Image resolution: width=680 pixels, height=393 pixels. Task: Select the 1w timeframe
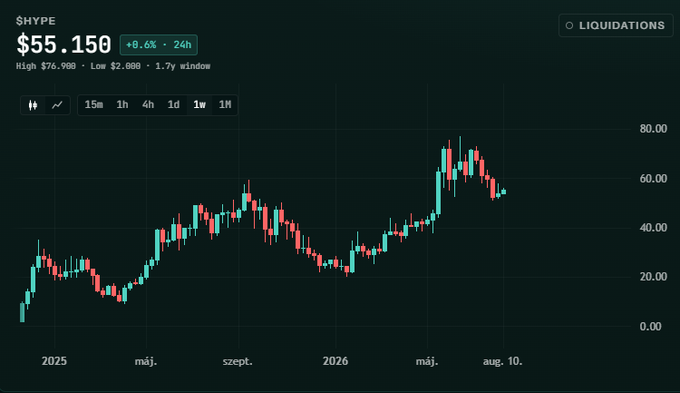[199, 105]
